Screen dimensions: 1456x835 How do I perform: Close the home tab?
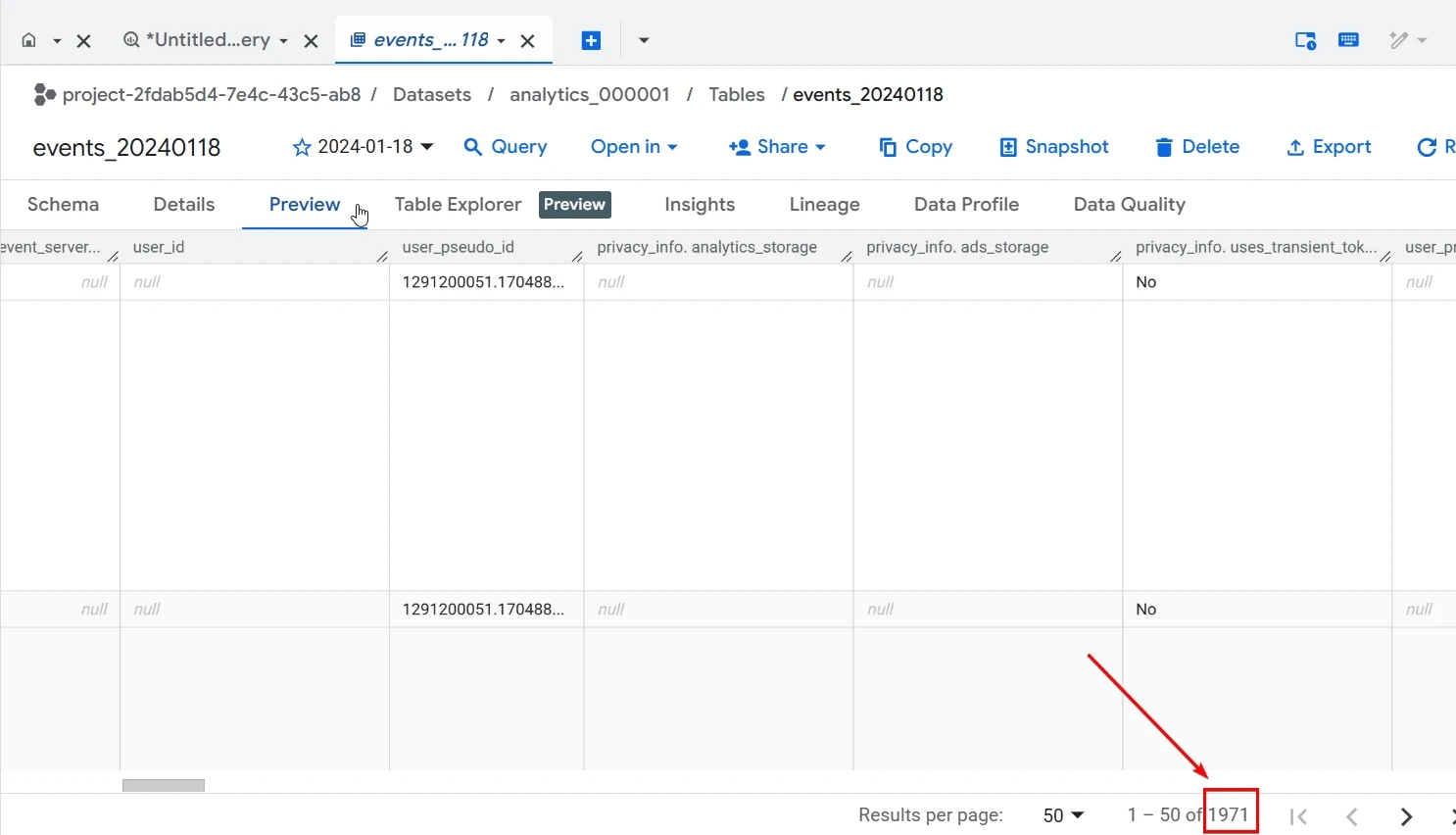(x=84, y=41)
